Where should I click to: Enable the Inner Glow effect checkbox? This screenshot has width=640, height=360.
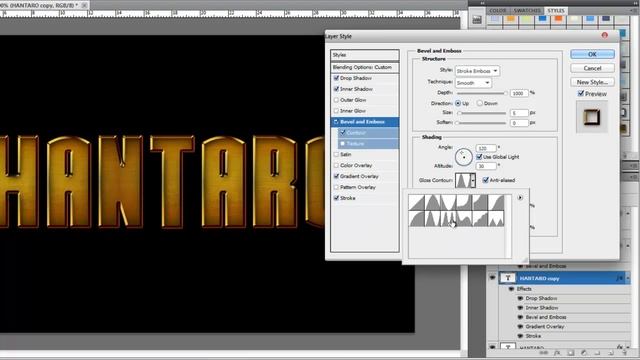pos(336,111)
